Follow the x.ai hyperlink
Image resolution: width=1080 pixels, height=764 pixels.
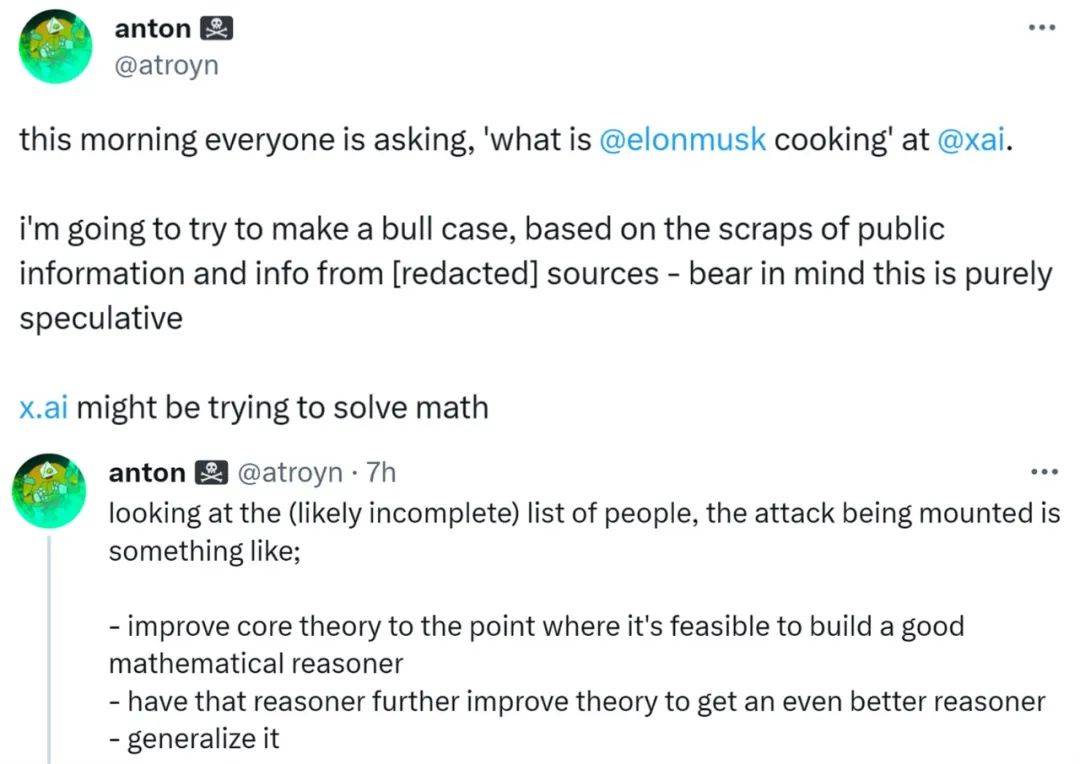[44, 408]
